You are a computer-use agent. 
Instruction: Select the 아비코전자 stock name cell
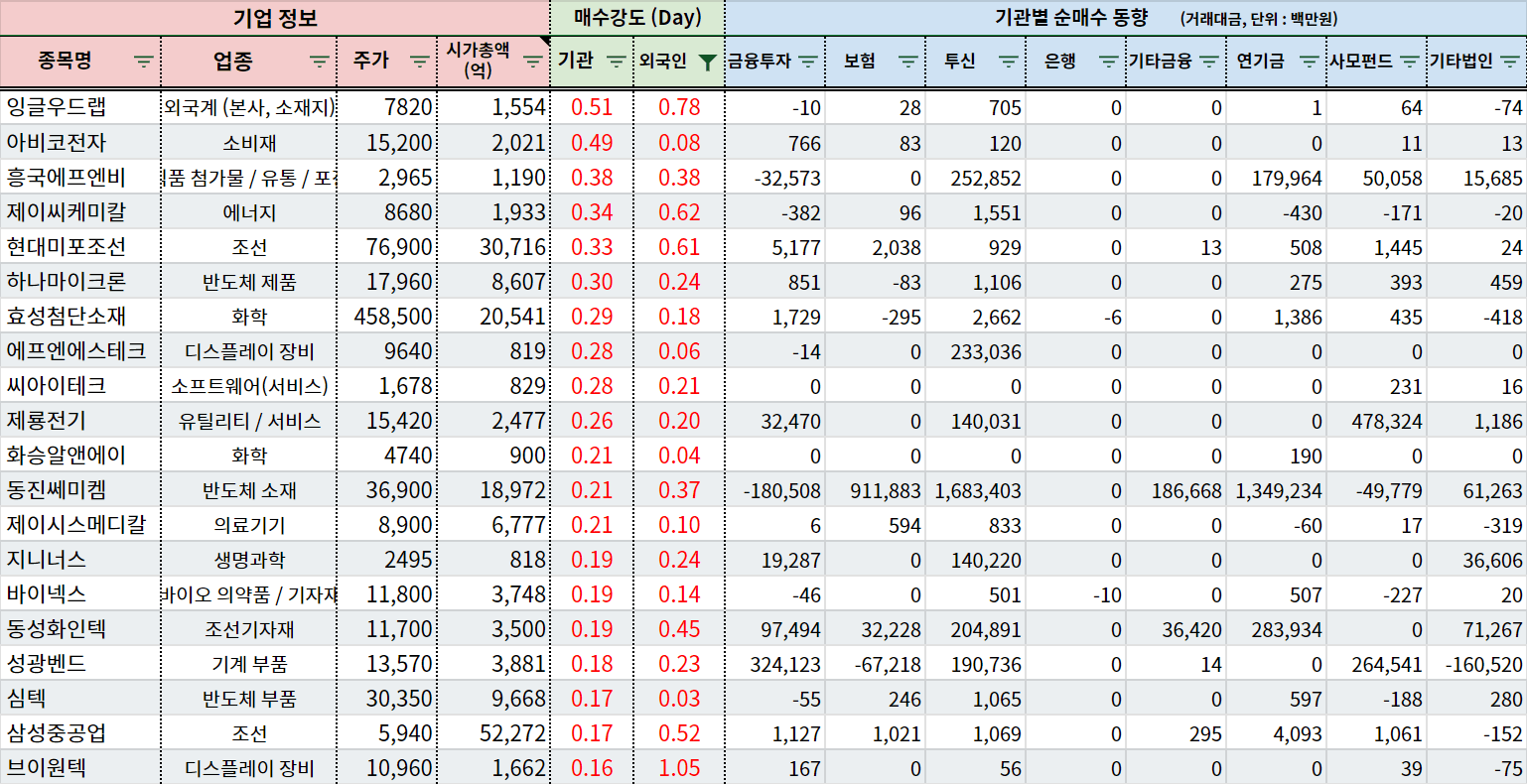(x=80, y=142)
